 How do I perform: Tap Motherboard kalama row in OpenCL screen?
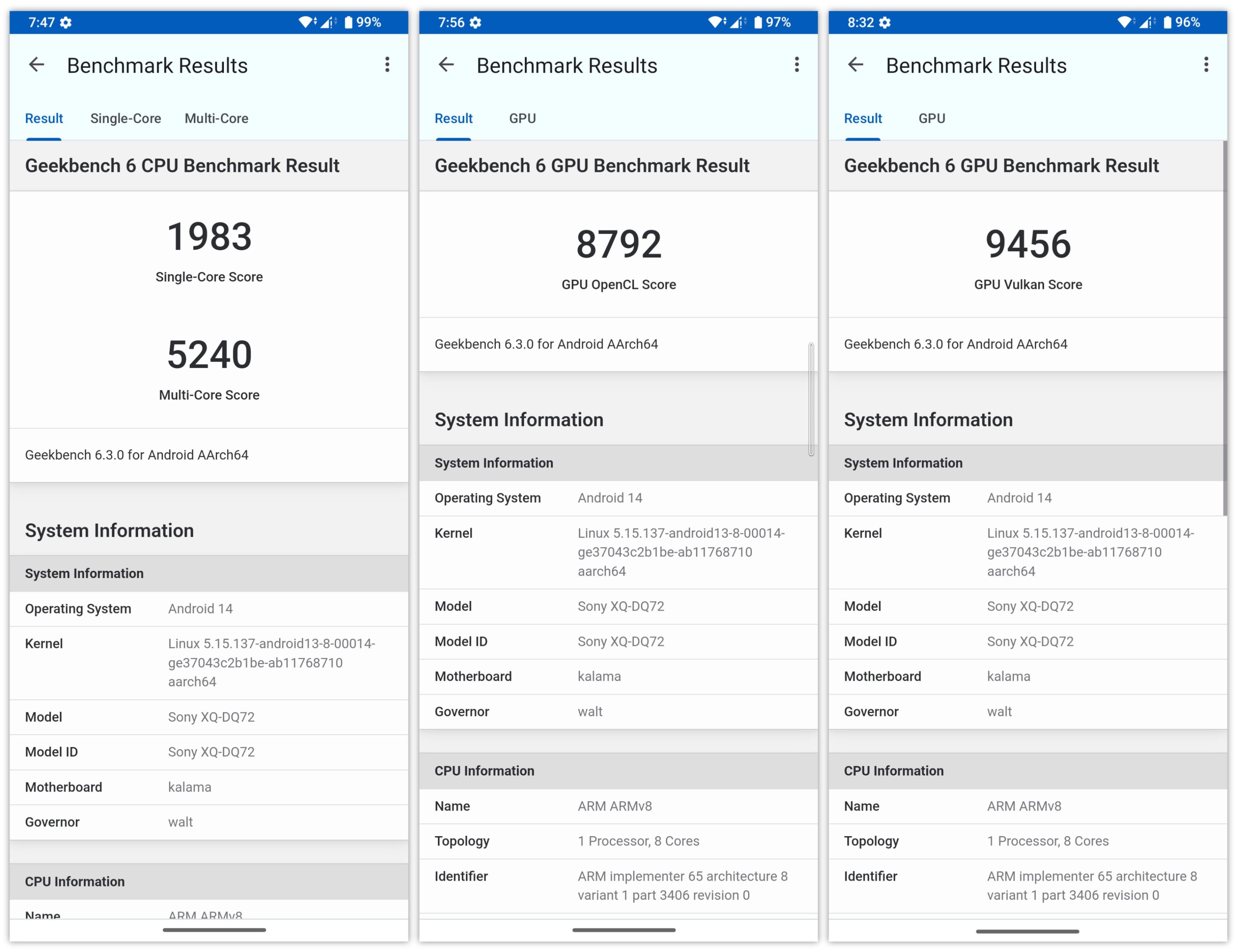(x=618, y=676)
